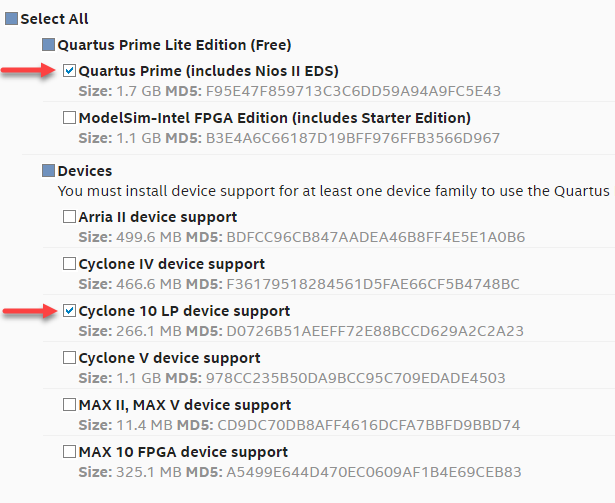Screen dimensions: 615x503
Task: Click the 'Cyclone IV device support' label text
Action: [x=171, y=265]
